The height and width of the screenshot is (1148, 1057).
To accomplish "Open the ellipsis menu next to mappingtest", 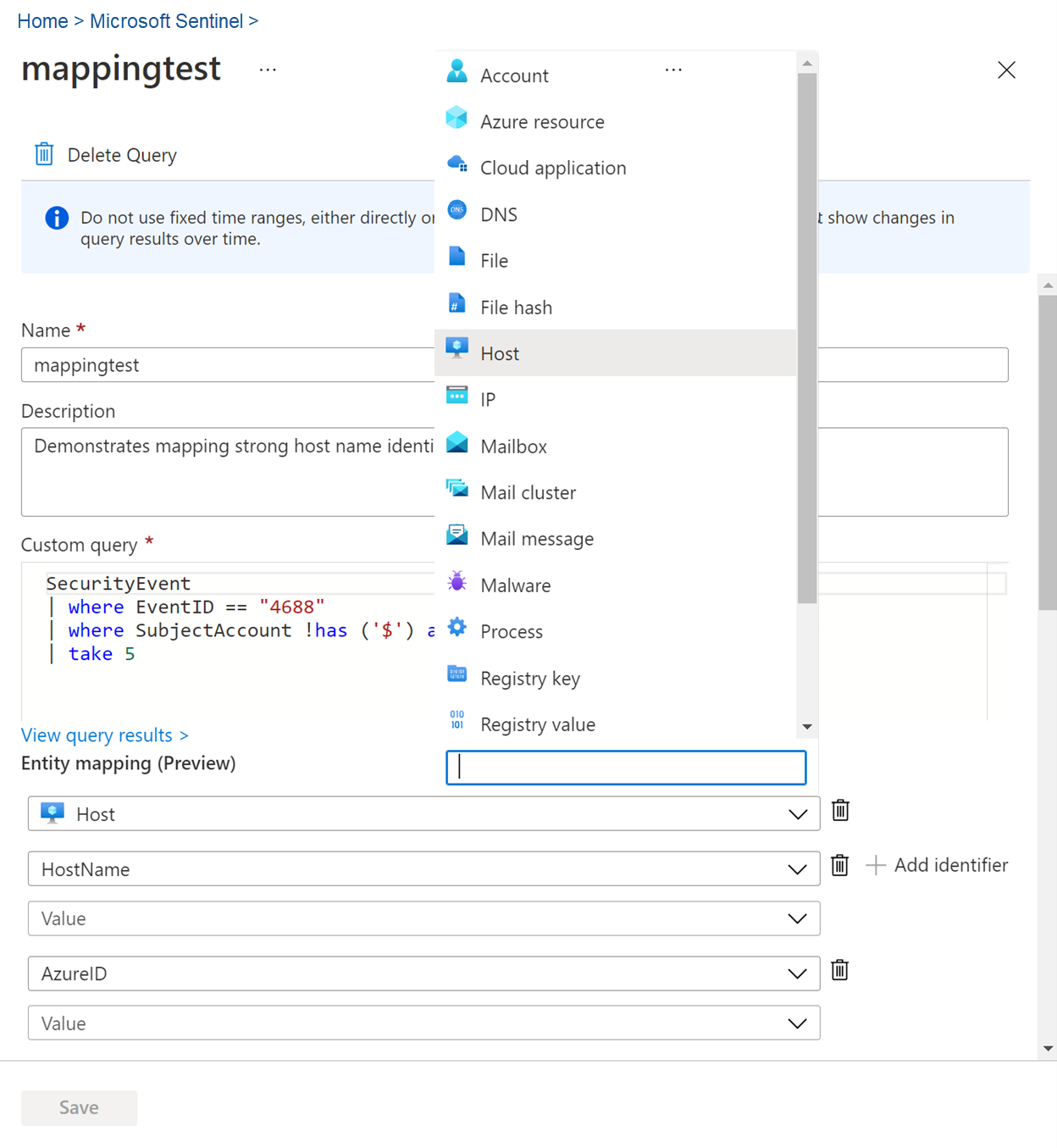I will [x=268, y=69].
